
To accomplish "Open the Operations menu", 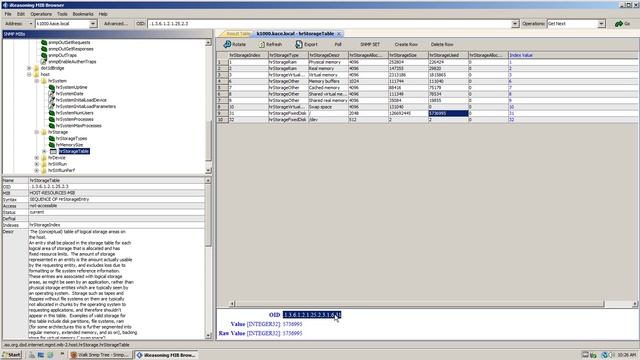I will point(41,14).
